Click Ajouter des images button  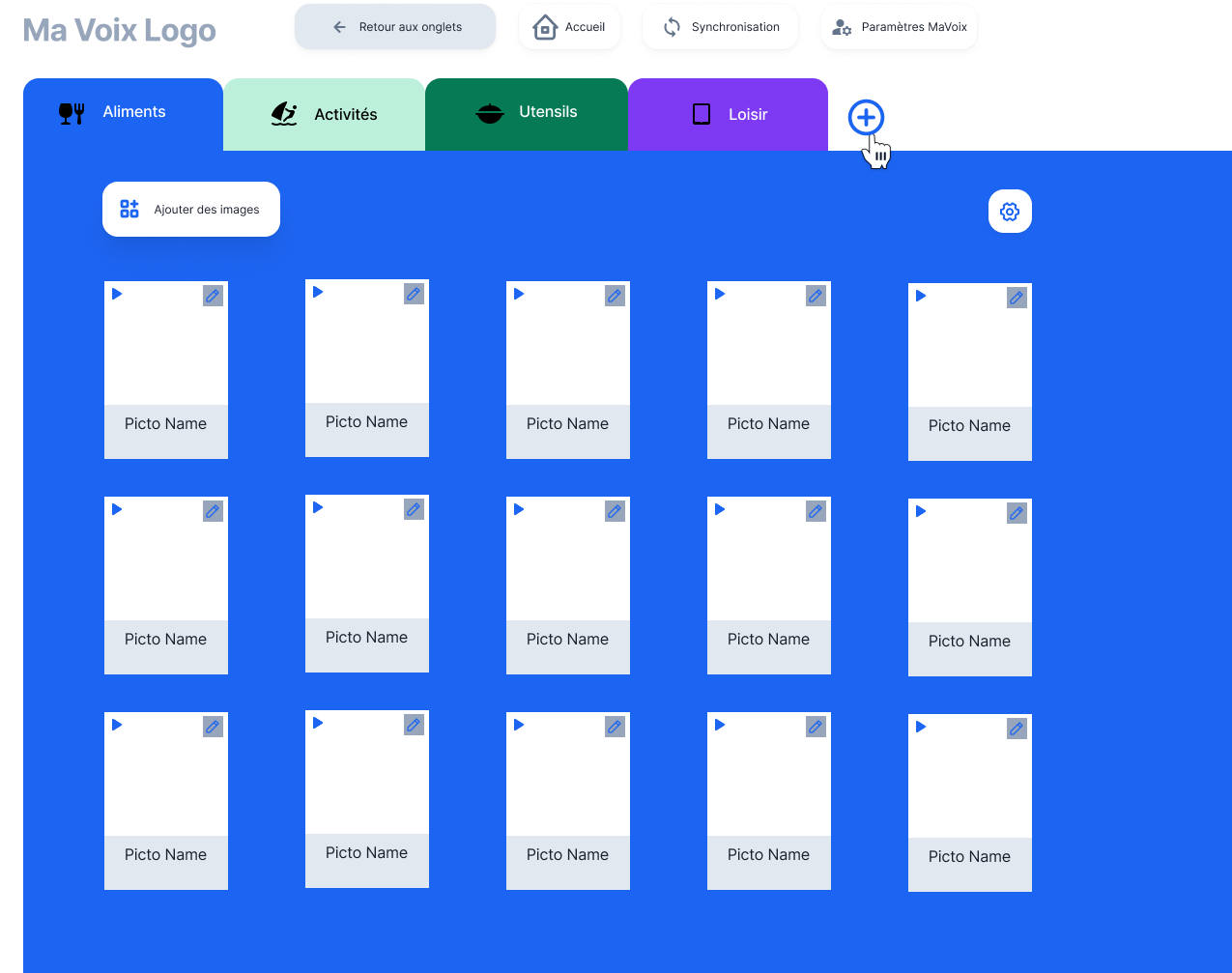(x=191, y=209)
